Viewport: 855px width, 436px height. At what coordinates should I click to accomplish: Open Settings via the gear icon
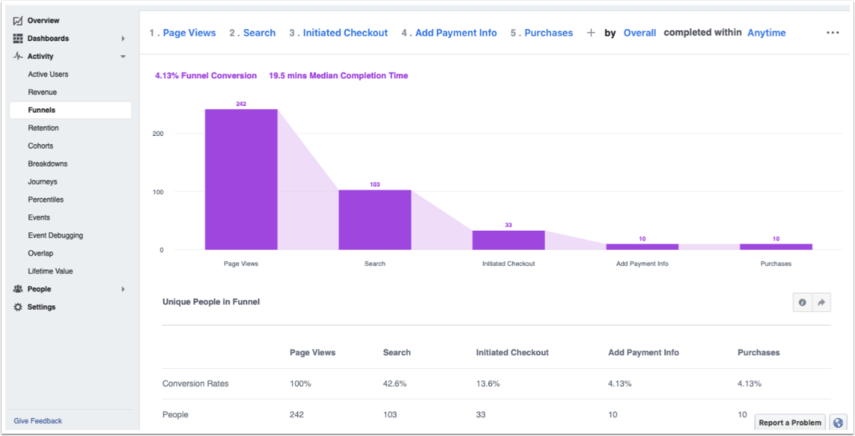18,307
